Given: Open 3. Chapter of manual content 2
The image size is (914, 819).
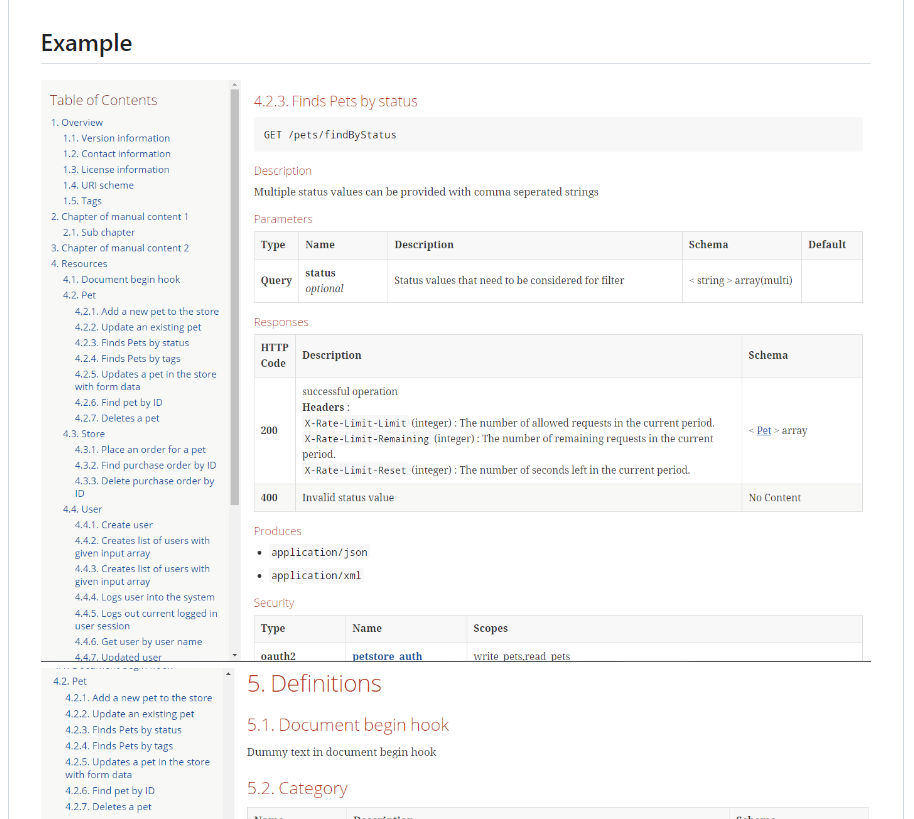Looking at the screenshot, I should [x=119, y=248].
